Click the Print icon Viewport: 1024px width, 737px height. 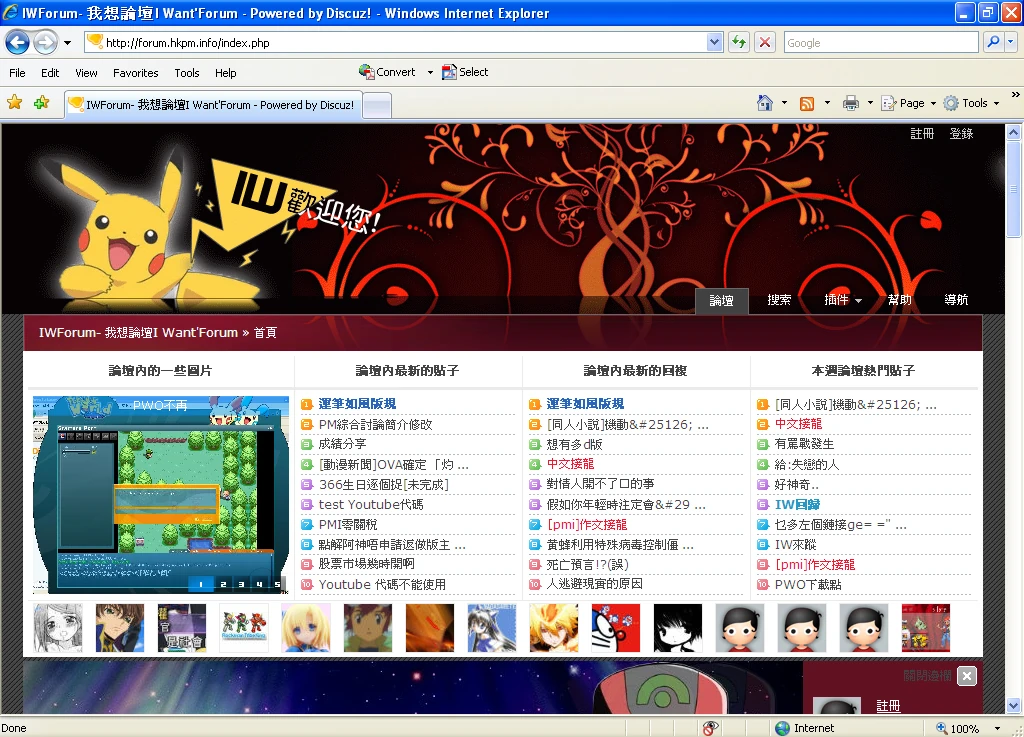[850, 103]
